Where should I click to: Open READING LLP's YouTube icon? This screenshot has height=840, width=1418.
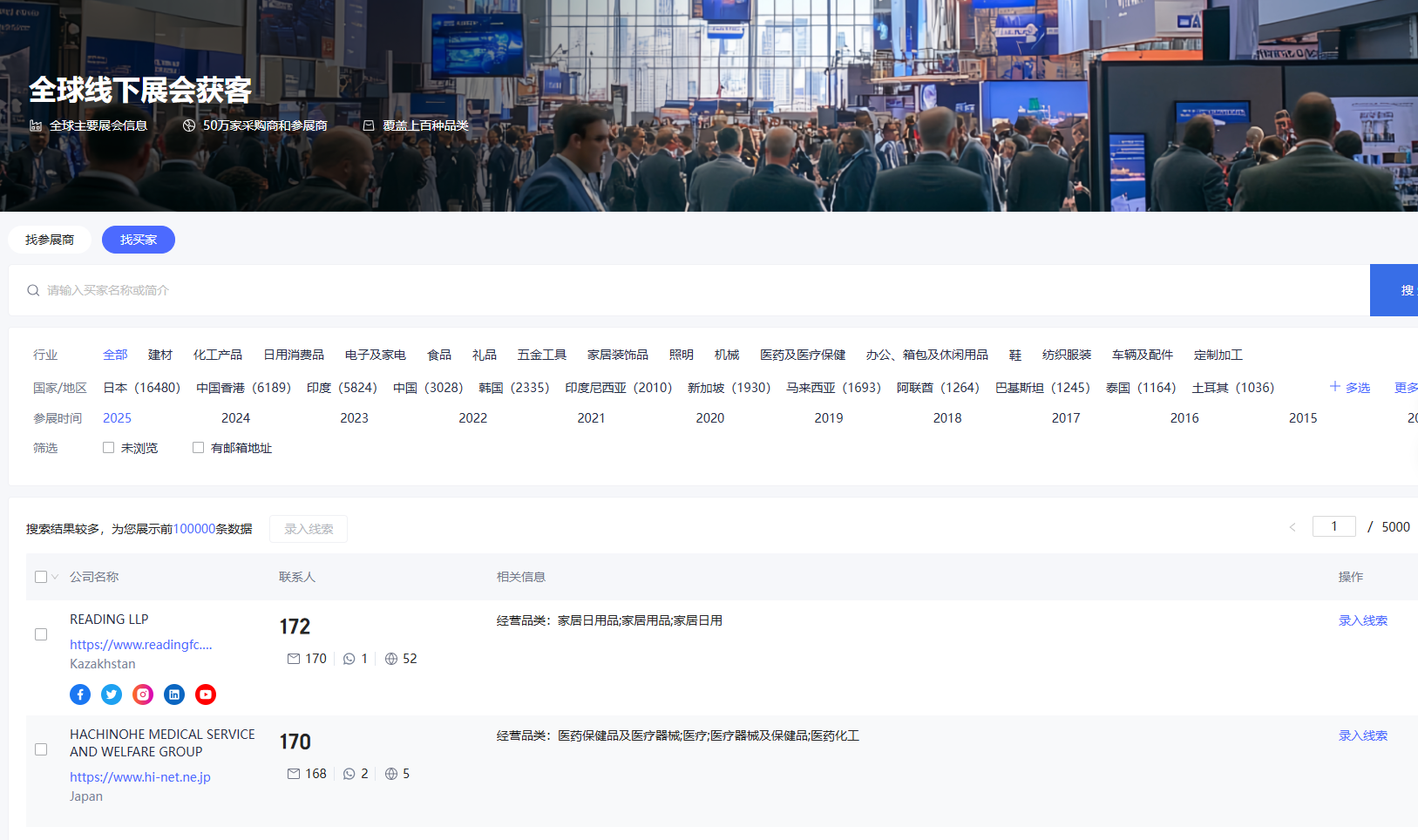(205, 694)
